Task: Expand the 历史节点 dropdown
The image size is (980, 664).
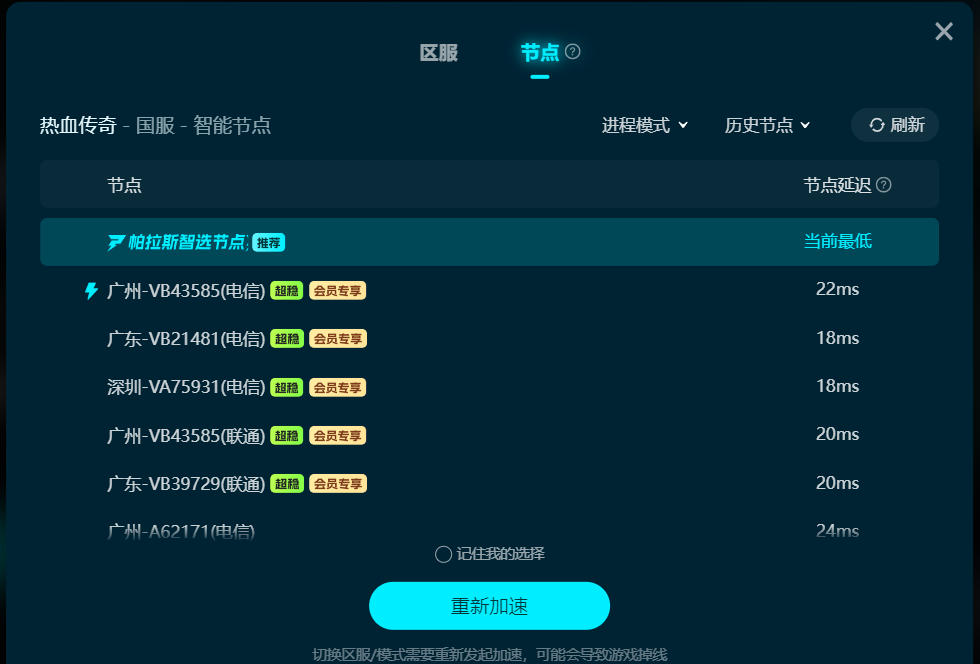Action: tap(767, 125)
